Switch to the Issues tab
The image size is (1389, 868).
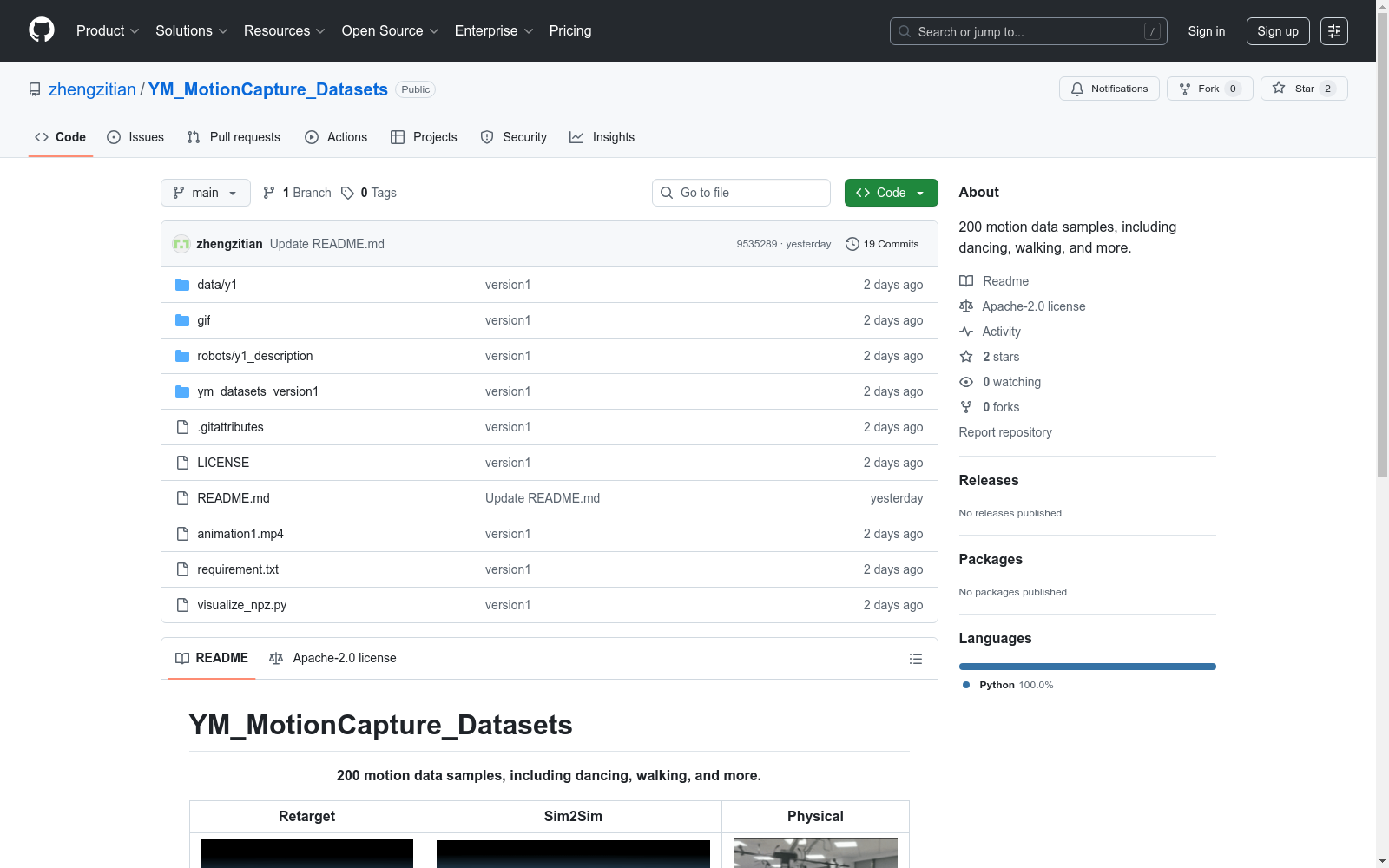pyautogui.click(x=135, y=137)
